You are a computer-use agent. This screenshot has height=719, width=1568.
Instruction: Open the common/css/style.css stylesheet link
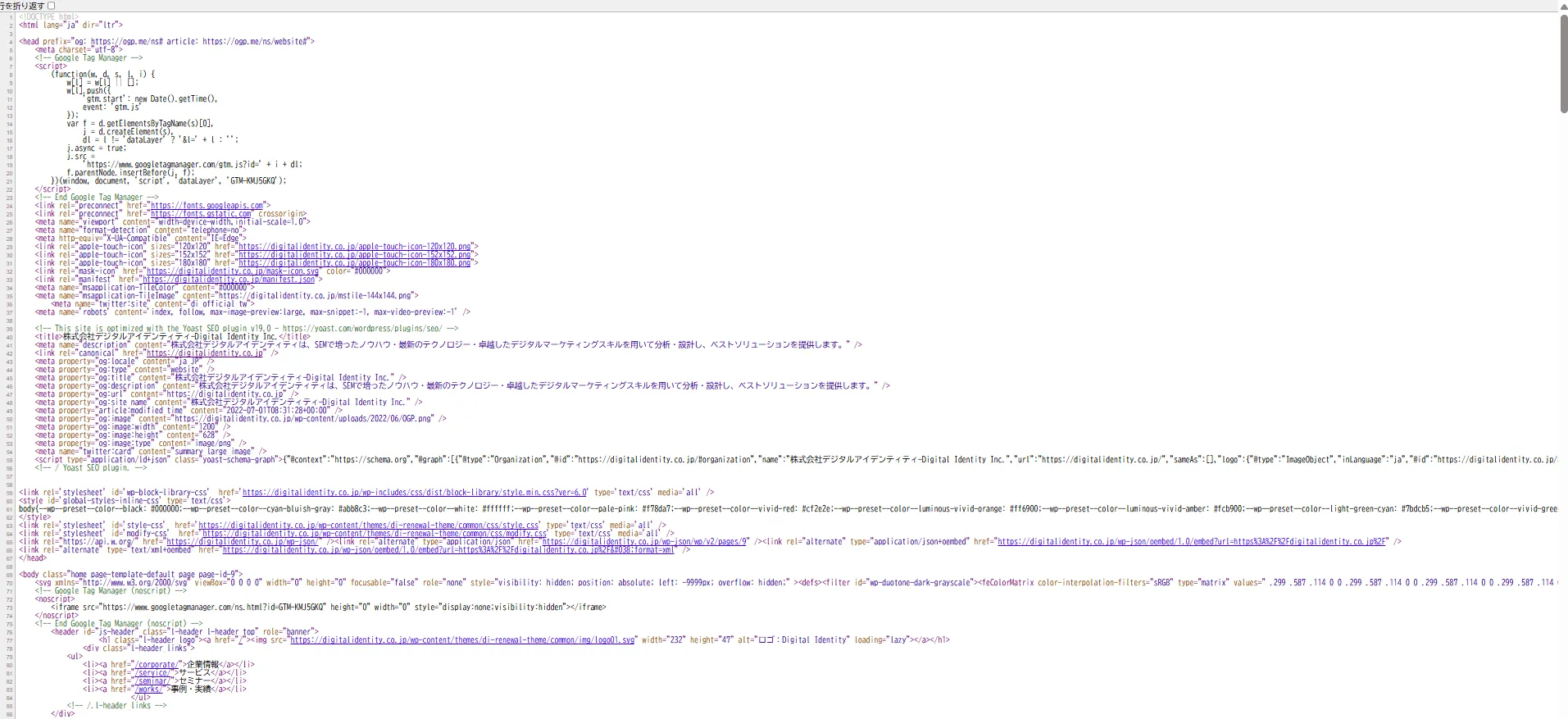[369, 526]
